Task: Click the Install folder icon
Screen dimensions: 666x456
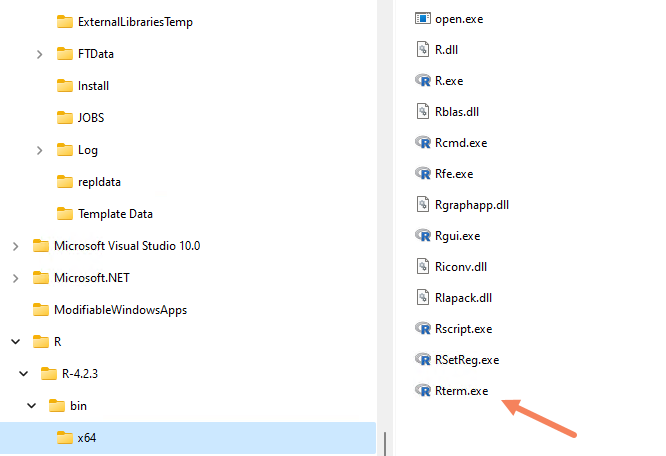Action: pyautogui.click(x=65, y=86)
